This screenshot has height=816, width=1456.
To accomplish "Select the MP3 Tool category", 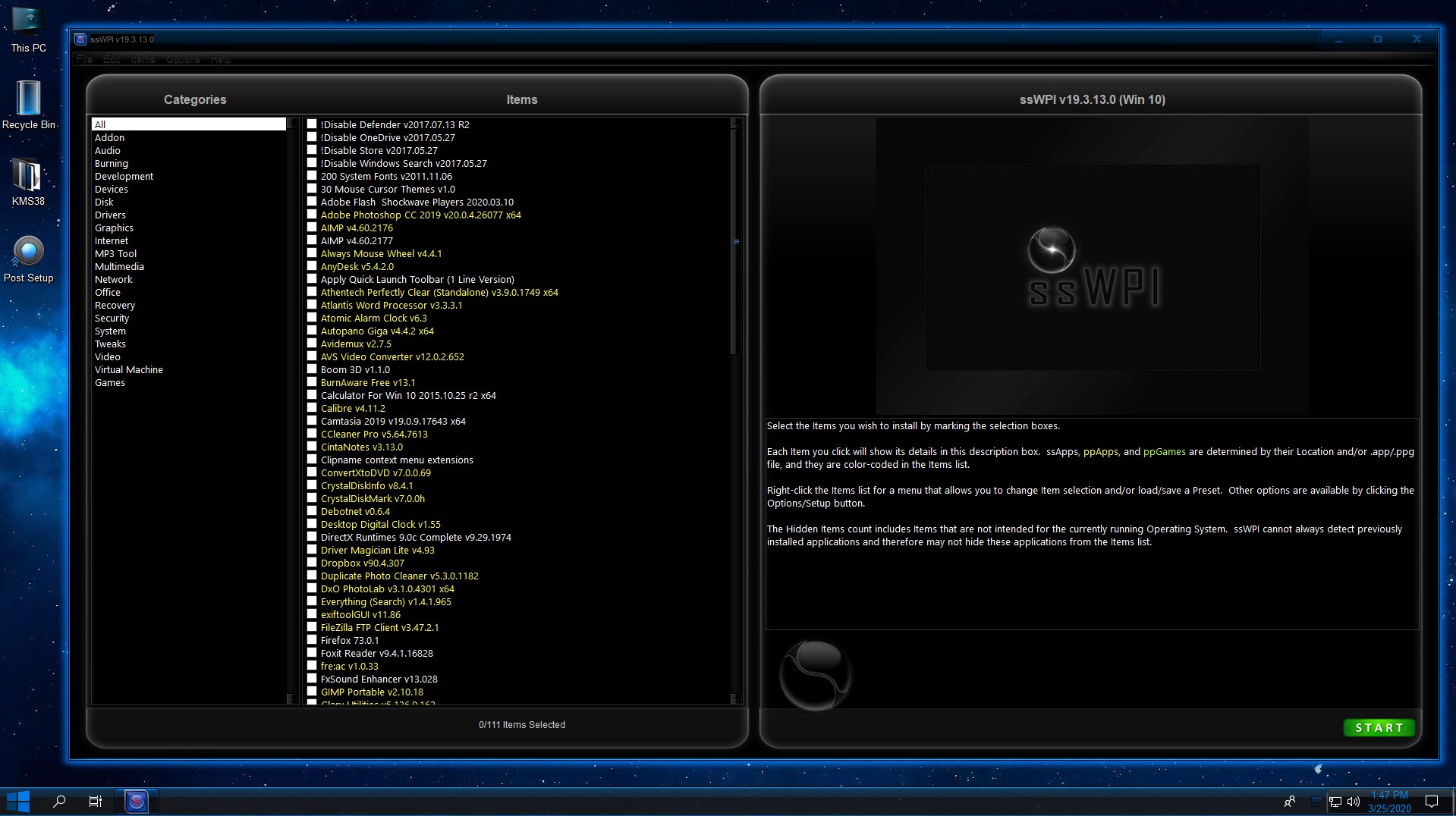I will (x=115, y=253).
